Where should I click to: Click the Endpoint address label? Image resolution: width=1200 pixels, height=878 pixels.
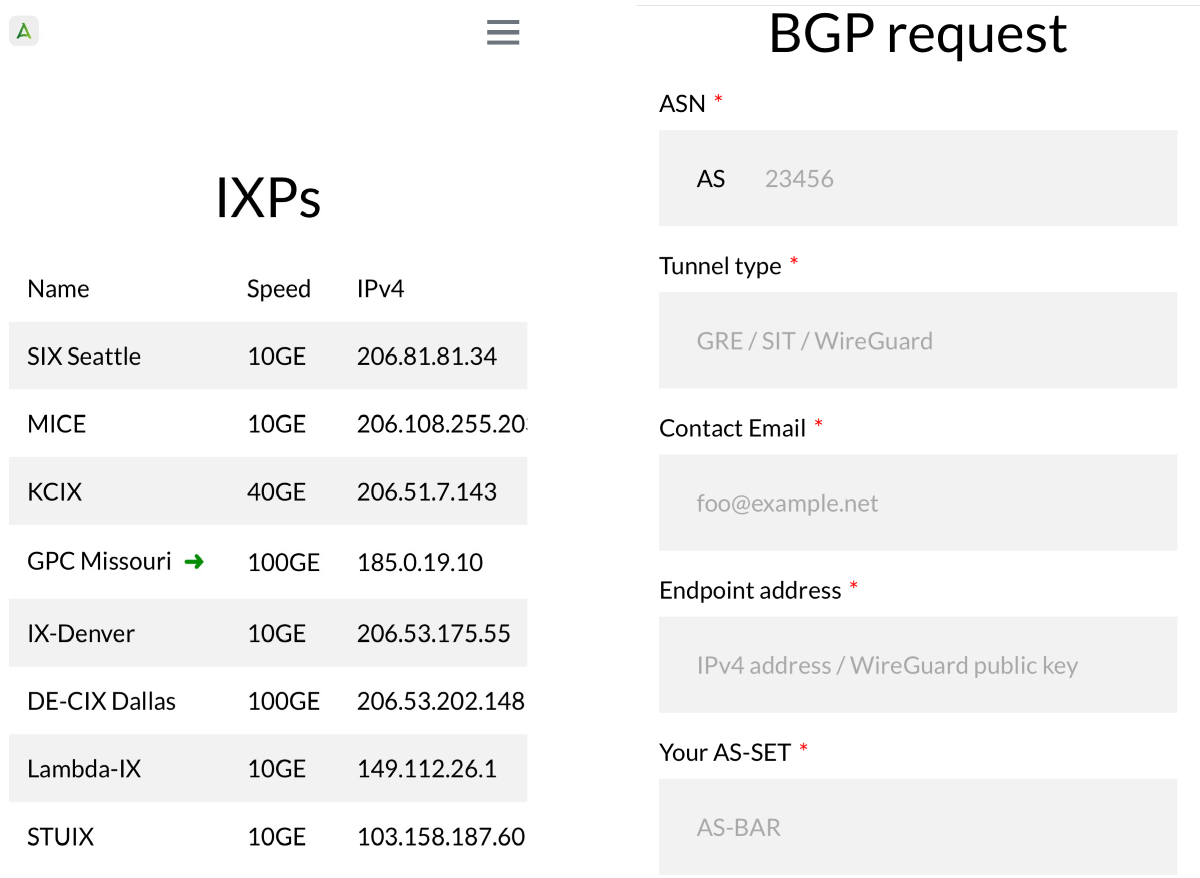point(750,590)
